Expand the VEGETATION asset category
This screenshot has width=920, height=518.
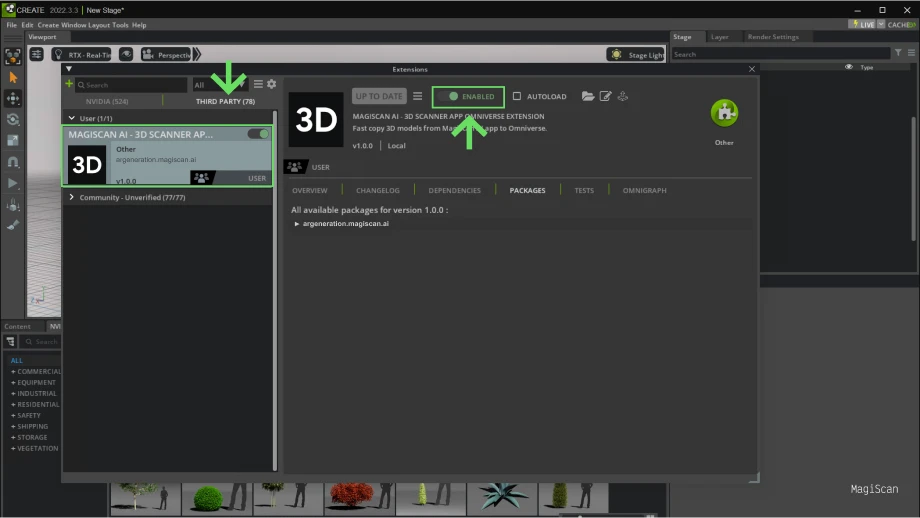[x=13, y=448]
